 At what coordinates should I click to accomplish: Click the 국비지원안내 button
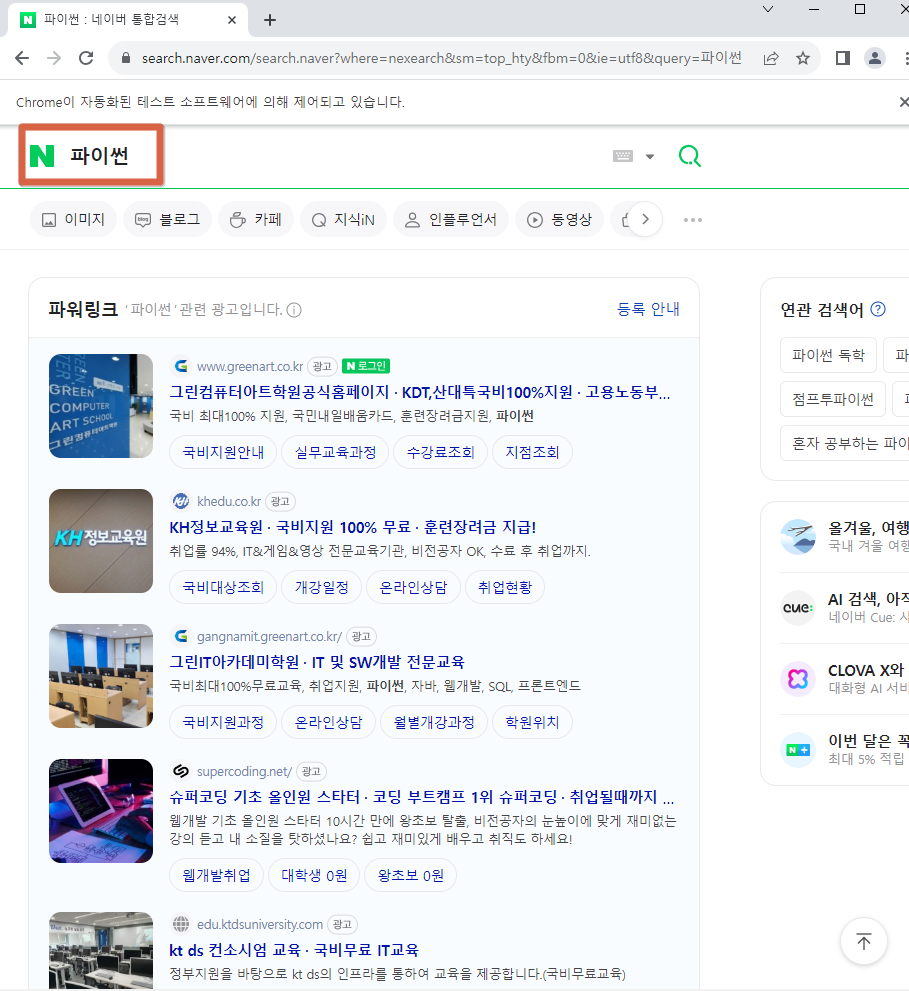point(223,452)
